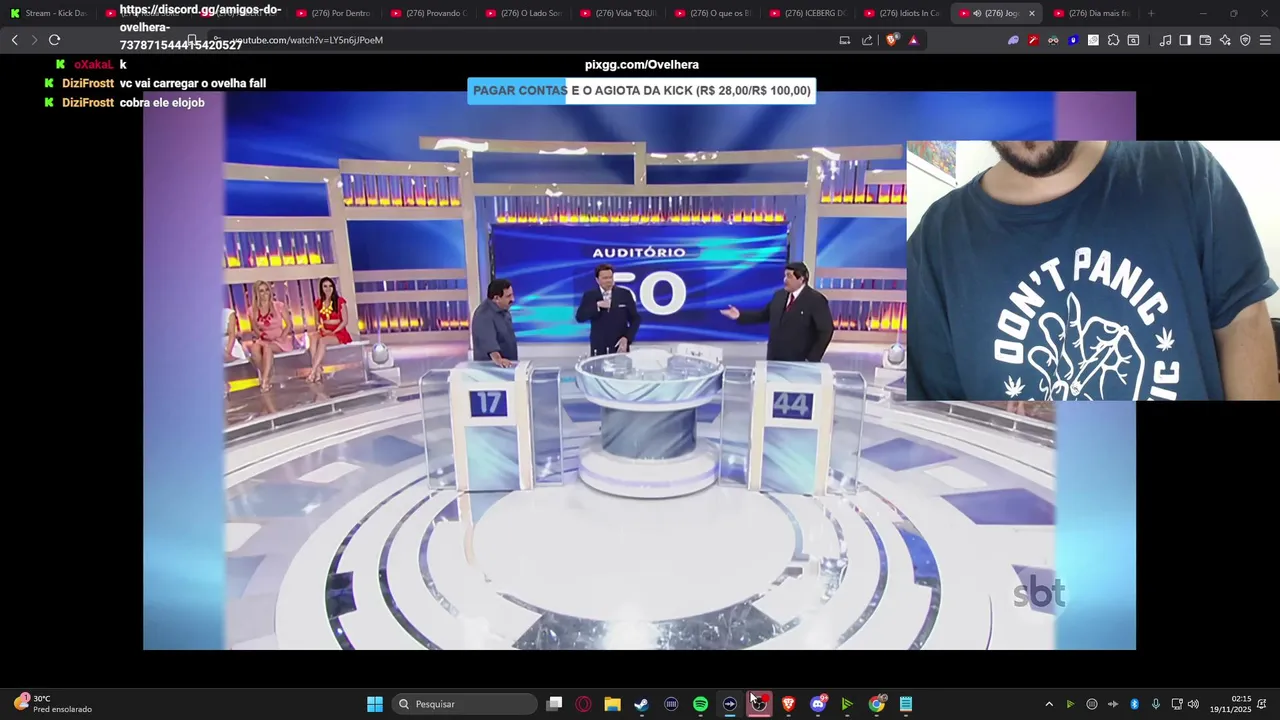
Task: Go back with the browser back arrow
Action: [14, 40]
